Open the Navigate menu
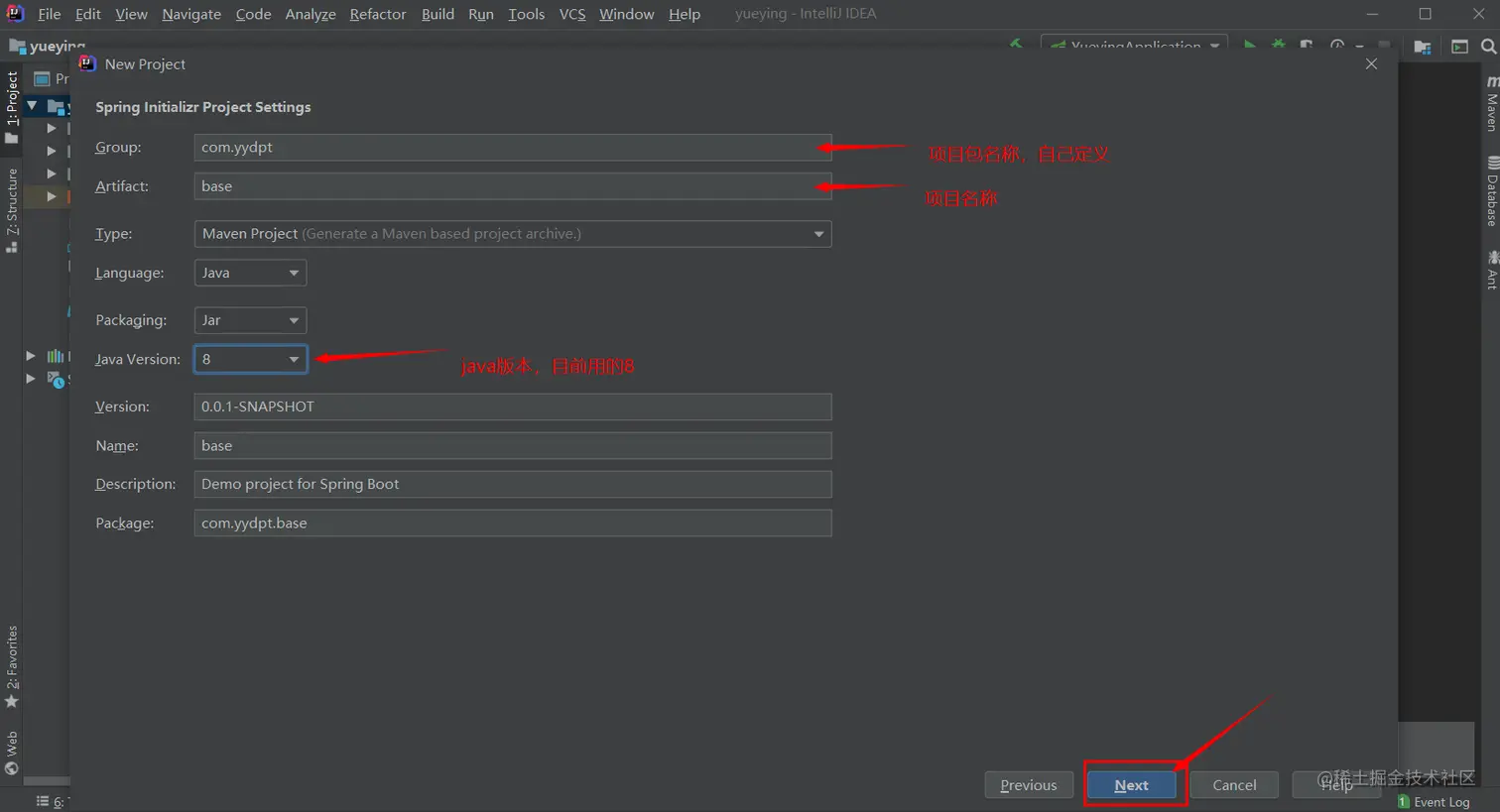The height and width of the screenshot is (812, 1500). click(x=191, y=14)
